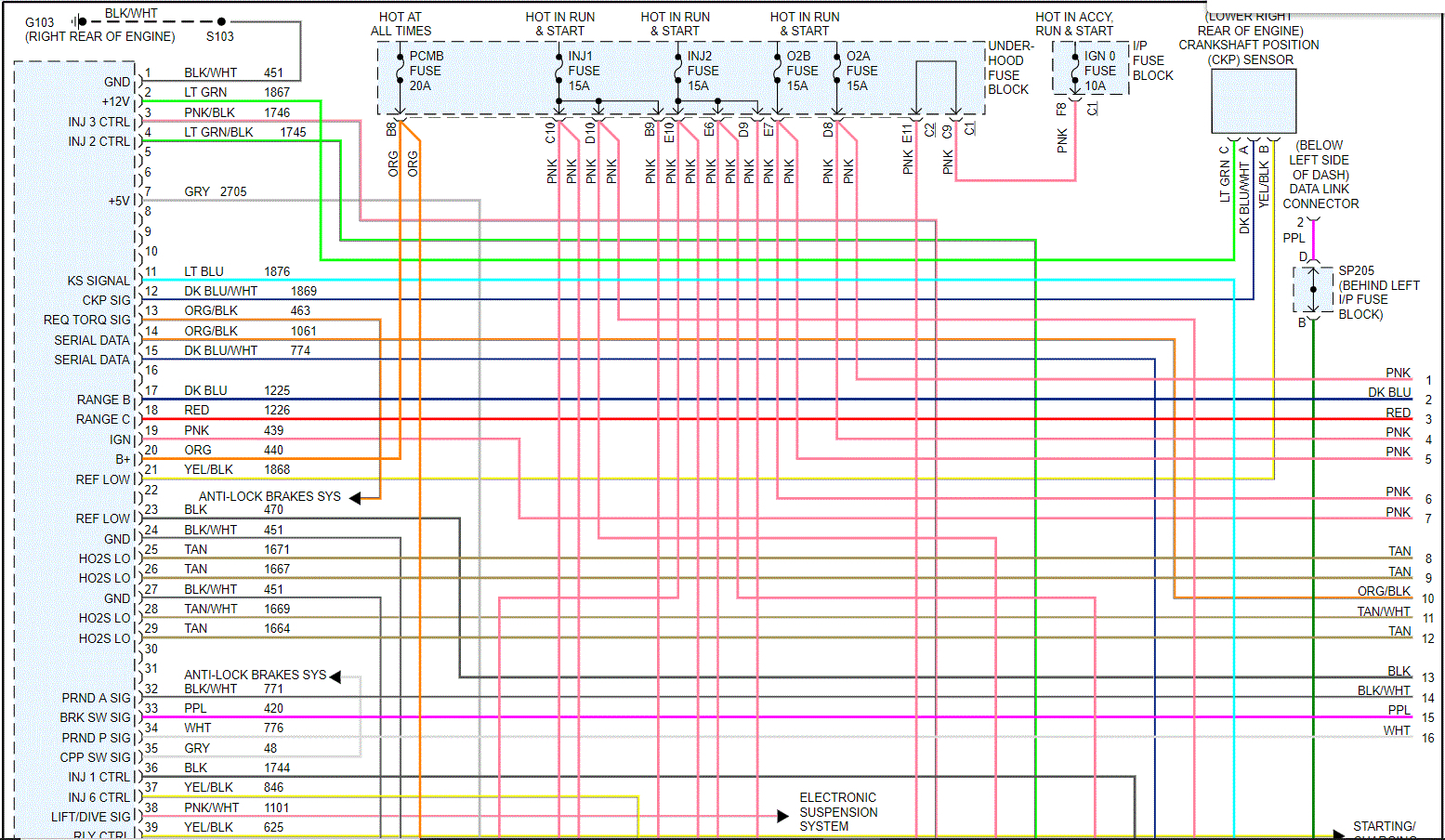Click circuit number 774 at pin 15

pos(300,350)
